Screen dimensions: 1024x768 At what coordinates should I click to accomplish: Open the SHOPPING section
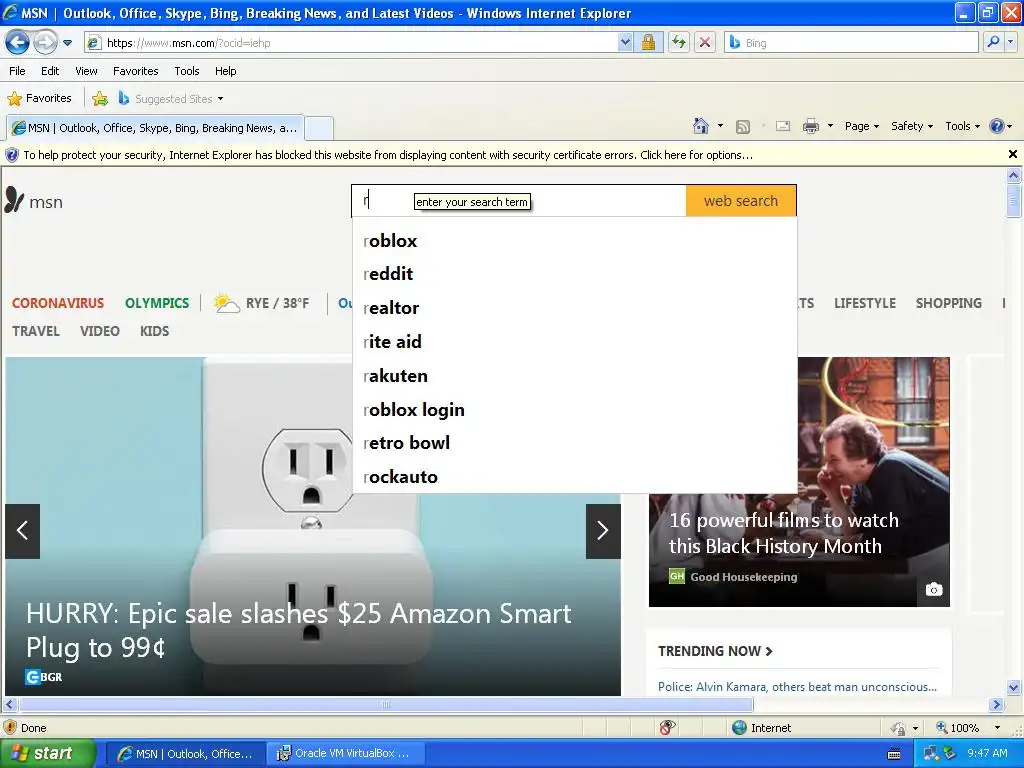coord(948,303)
